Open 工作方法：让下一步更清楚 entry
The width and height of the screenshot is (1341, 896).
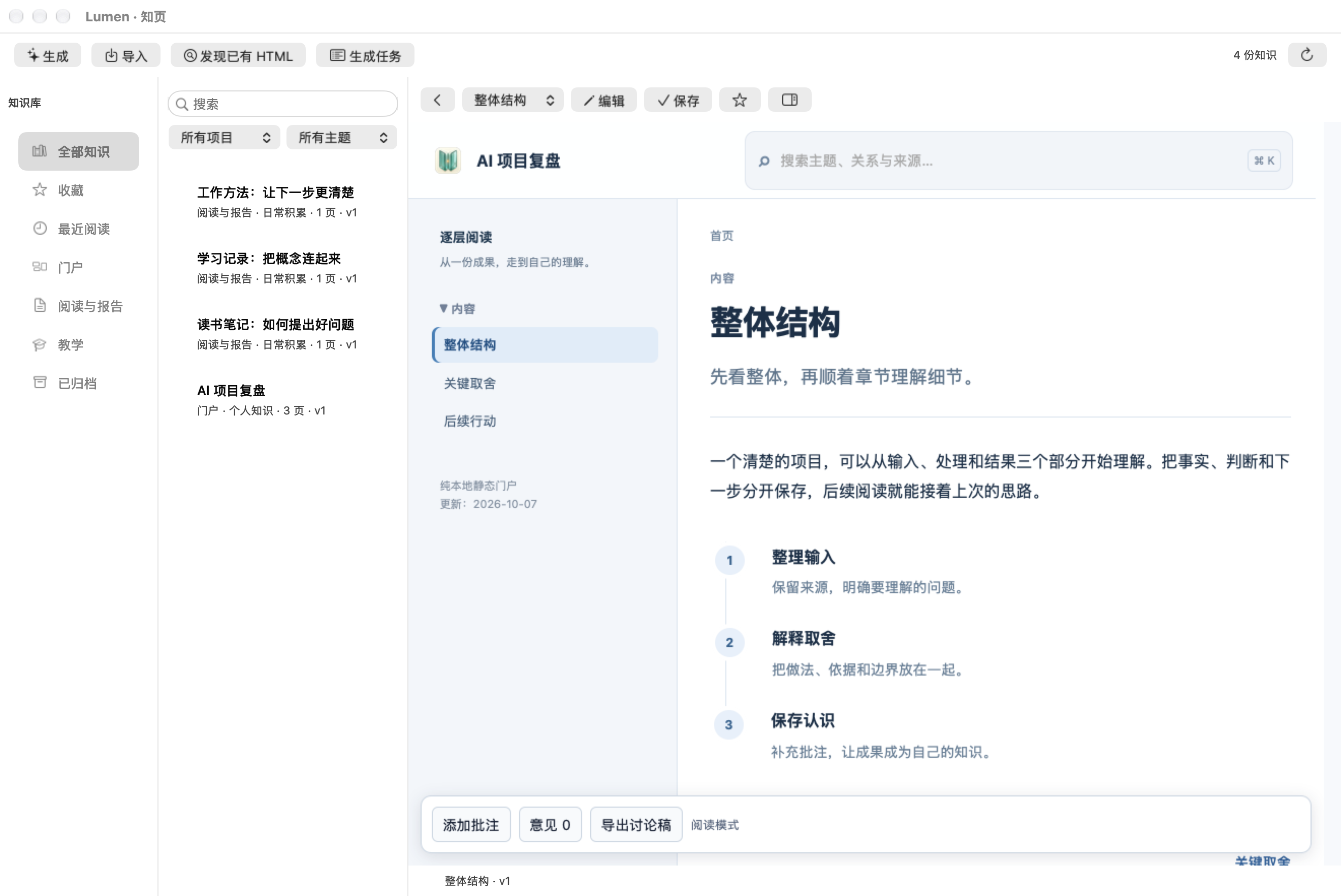pyautogui.click(x=283, y=201)
